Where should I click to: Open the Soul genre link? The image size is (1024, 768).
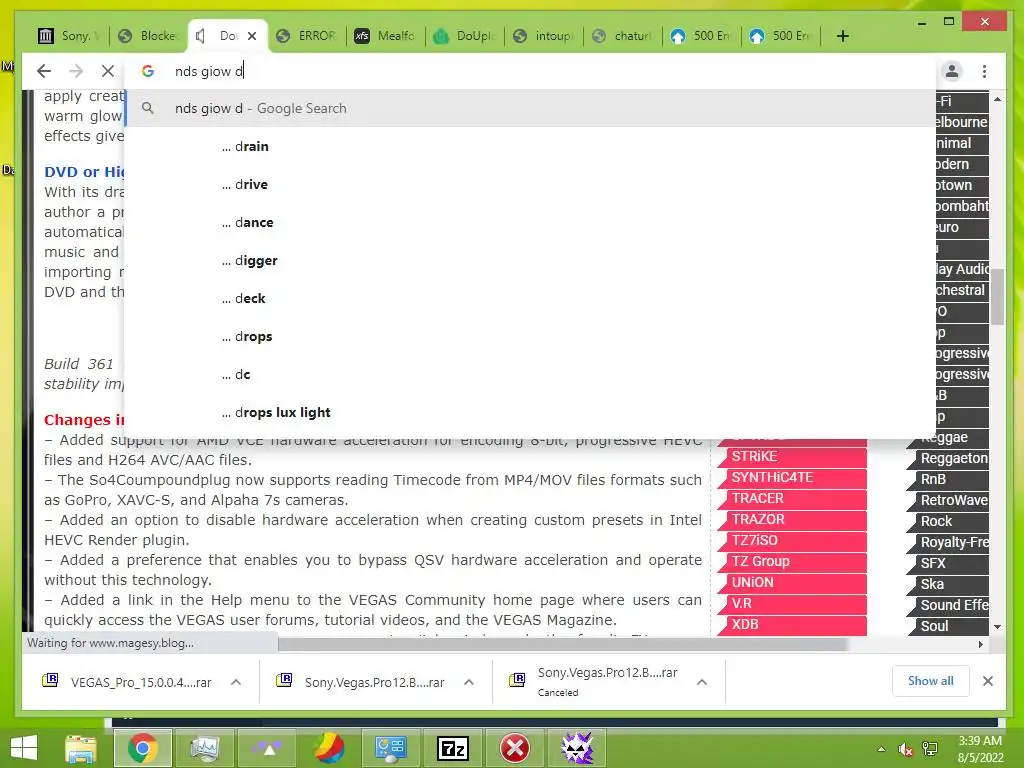click(x=948, y=626)
